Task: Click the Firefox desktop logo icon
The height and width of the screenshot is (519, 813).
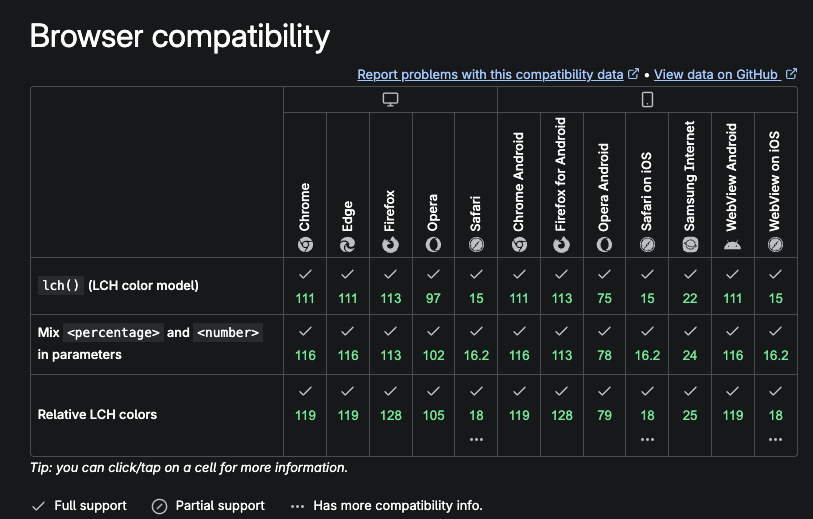Action: (x=390, y=245)
